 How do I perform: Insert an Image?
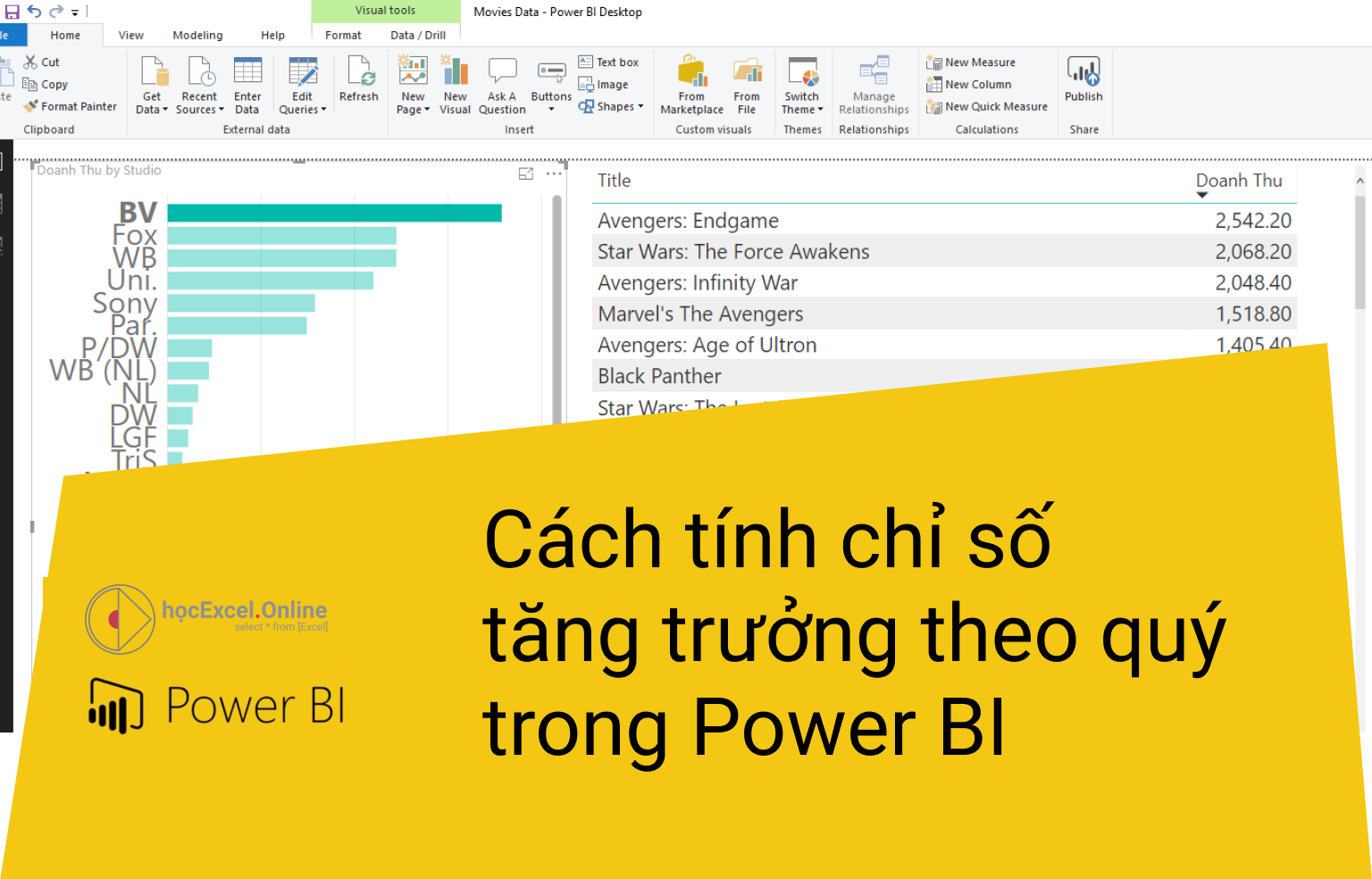603,84
